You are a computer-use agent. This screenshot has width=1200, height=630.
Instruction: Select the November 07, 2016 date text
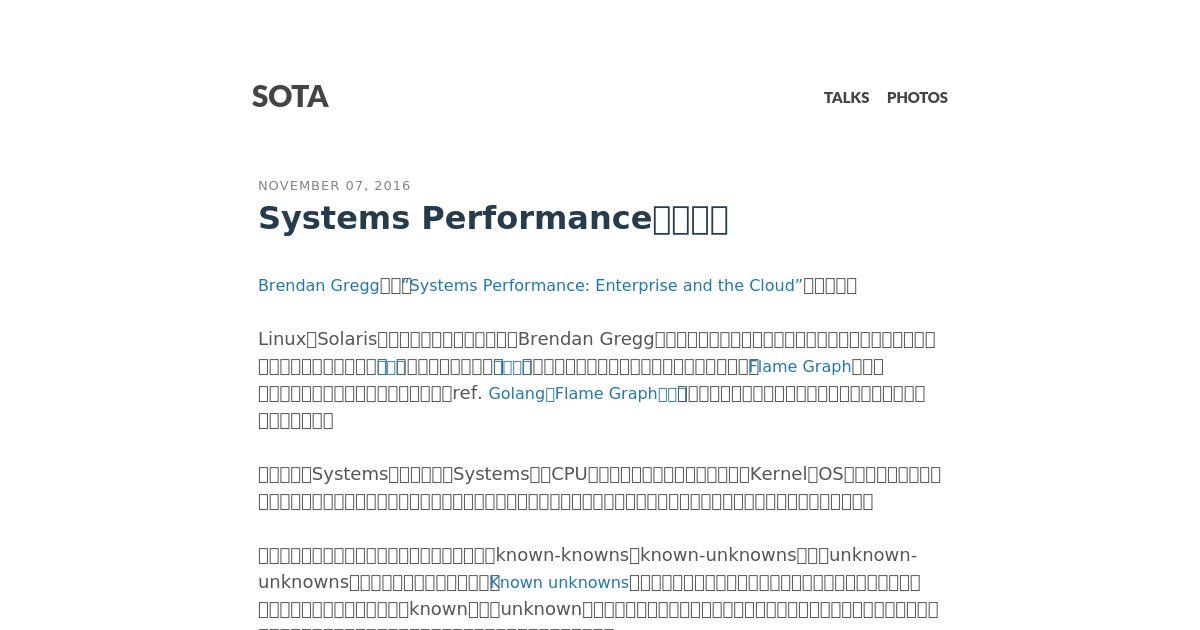point(334,186)
